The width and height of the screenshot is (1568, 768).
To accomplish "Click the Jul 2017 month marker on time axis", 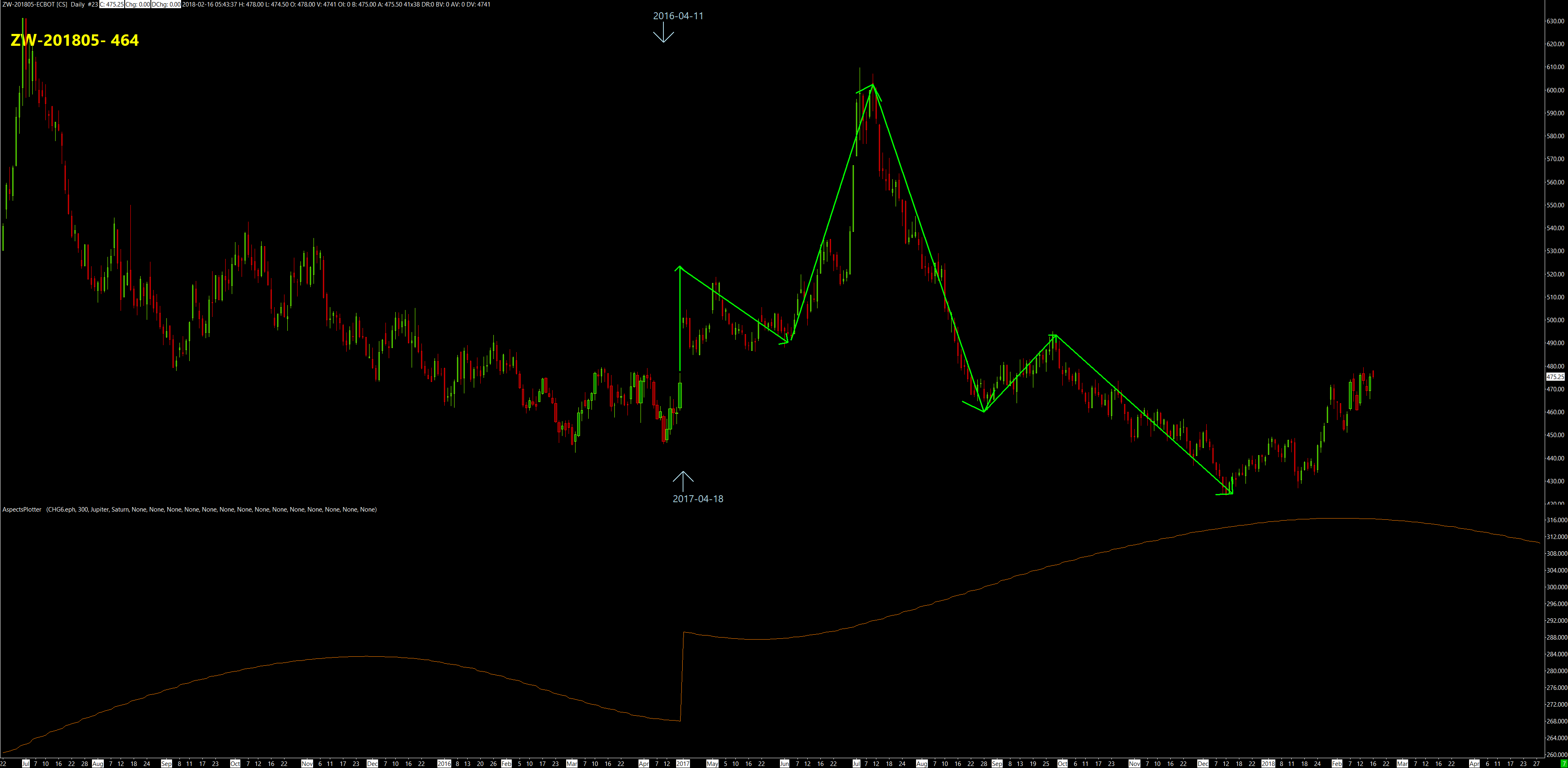I will 856,764.
